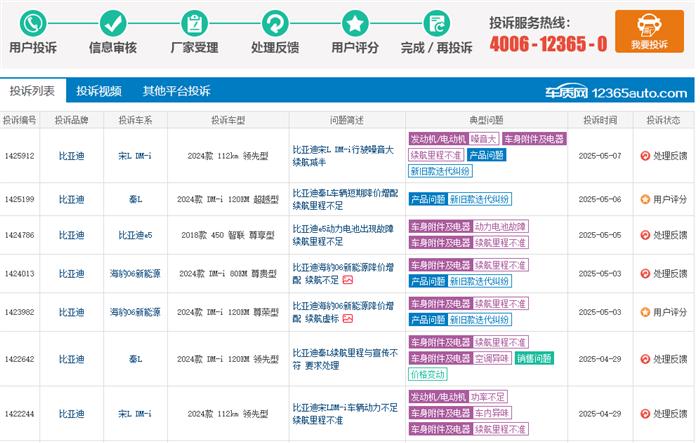Screen dimensions: 700x443
Task: Click the 价格变动 tag
Action: pyautogui.click(x=428, y=374)
